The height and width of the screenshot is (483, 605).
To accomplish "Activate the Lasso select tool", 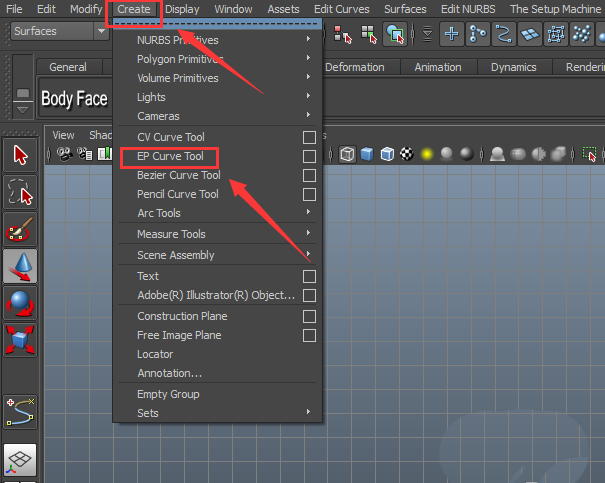I will coord(20,192).
